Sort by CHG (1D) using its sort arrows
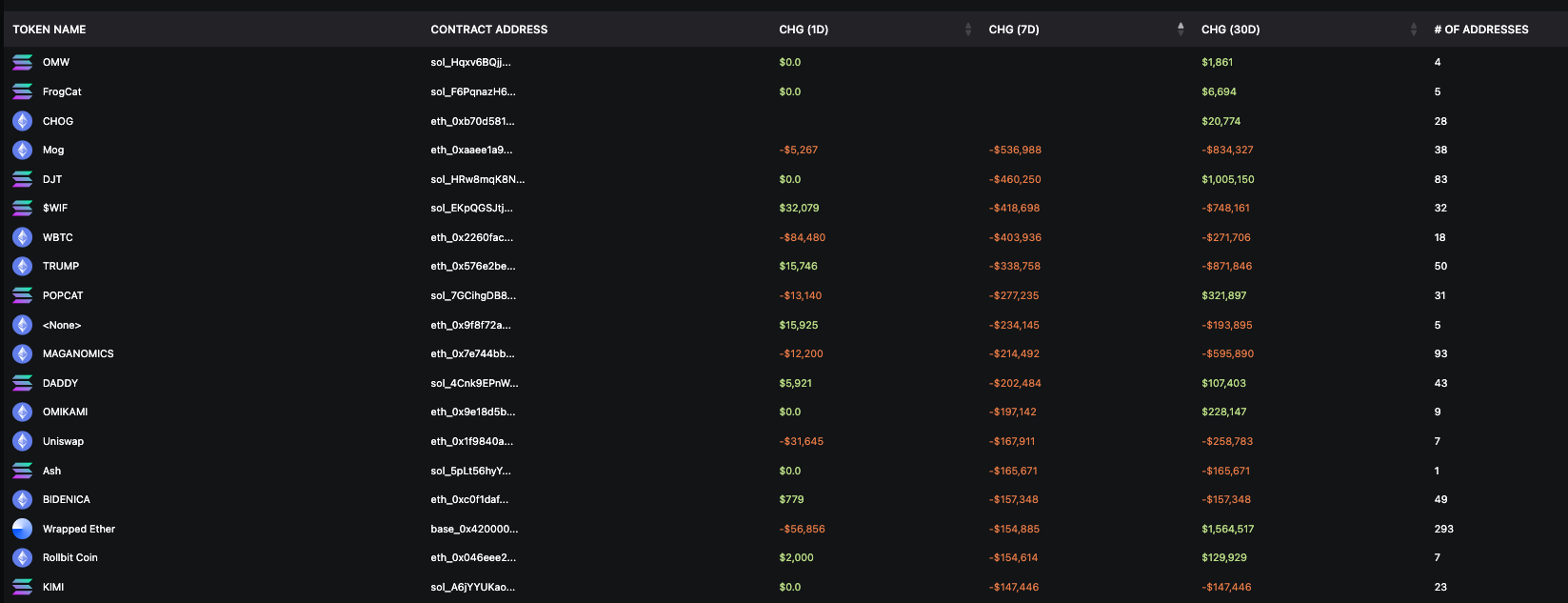 pyautogui.click(x=968, y=30)
